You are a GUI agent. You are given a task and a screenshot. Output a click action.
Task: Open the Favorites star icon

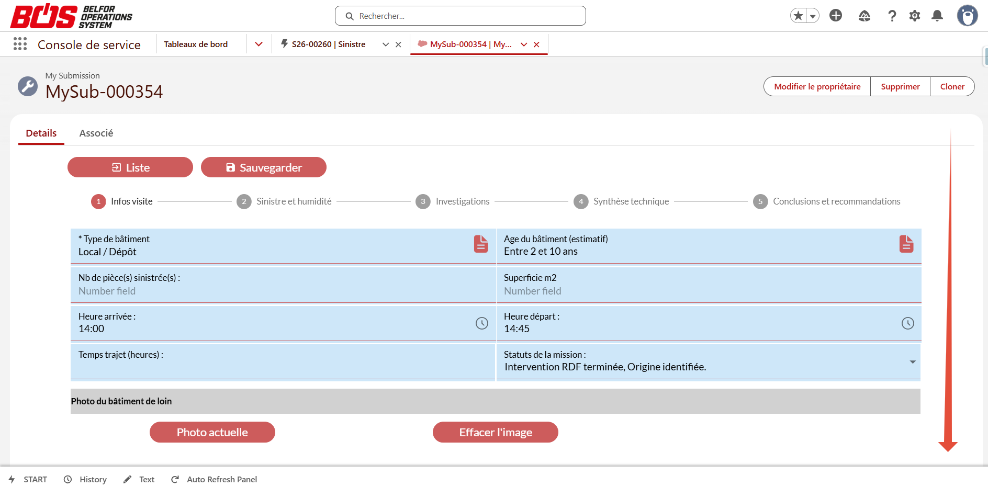coord(798,16)
